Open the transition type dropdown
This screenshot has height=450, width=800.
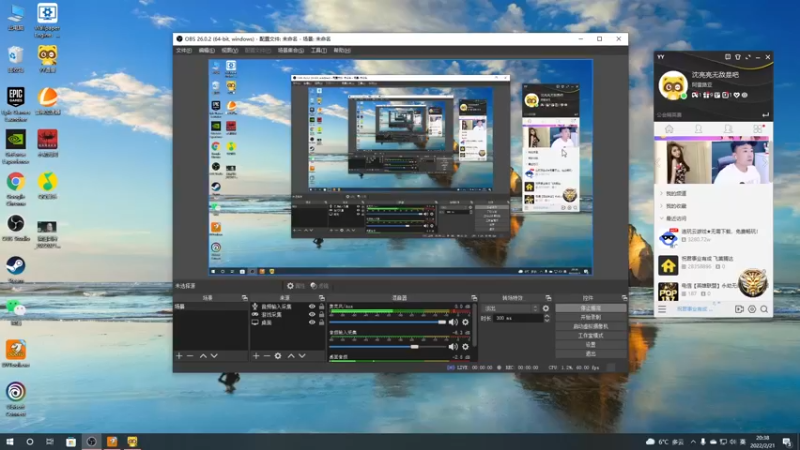click(511, 308)
